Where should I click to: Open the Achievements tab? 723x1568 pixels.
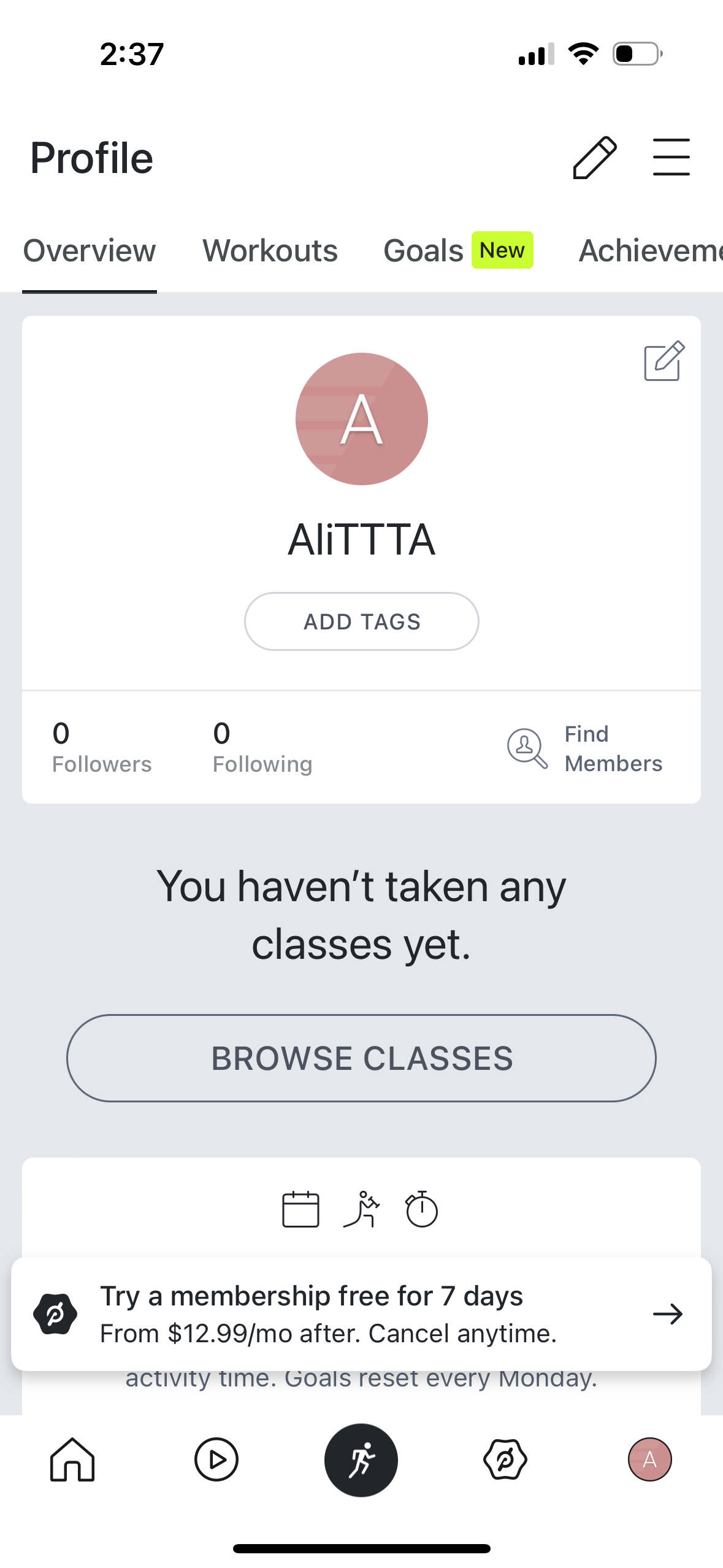click(x=650, y=250)
